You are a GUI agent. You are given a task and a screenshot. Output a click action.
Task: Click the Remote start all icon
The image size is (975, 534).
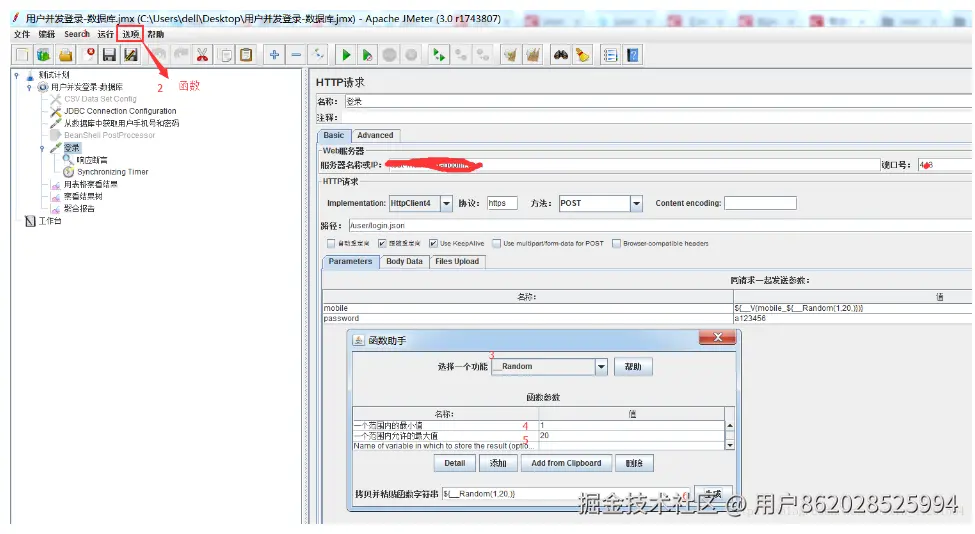439,55
